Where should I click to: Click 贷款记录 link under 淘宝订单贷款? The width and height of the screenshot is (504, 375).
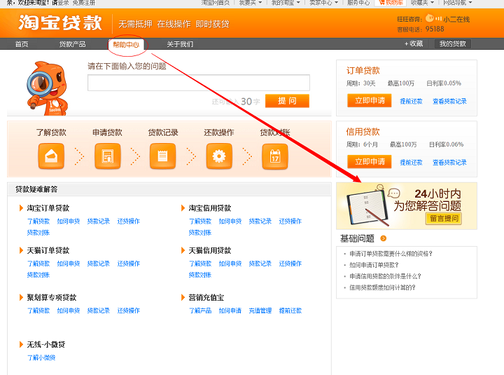point(98,221)
